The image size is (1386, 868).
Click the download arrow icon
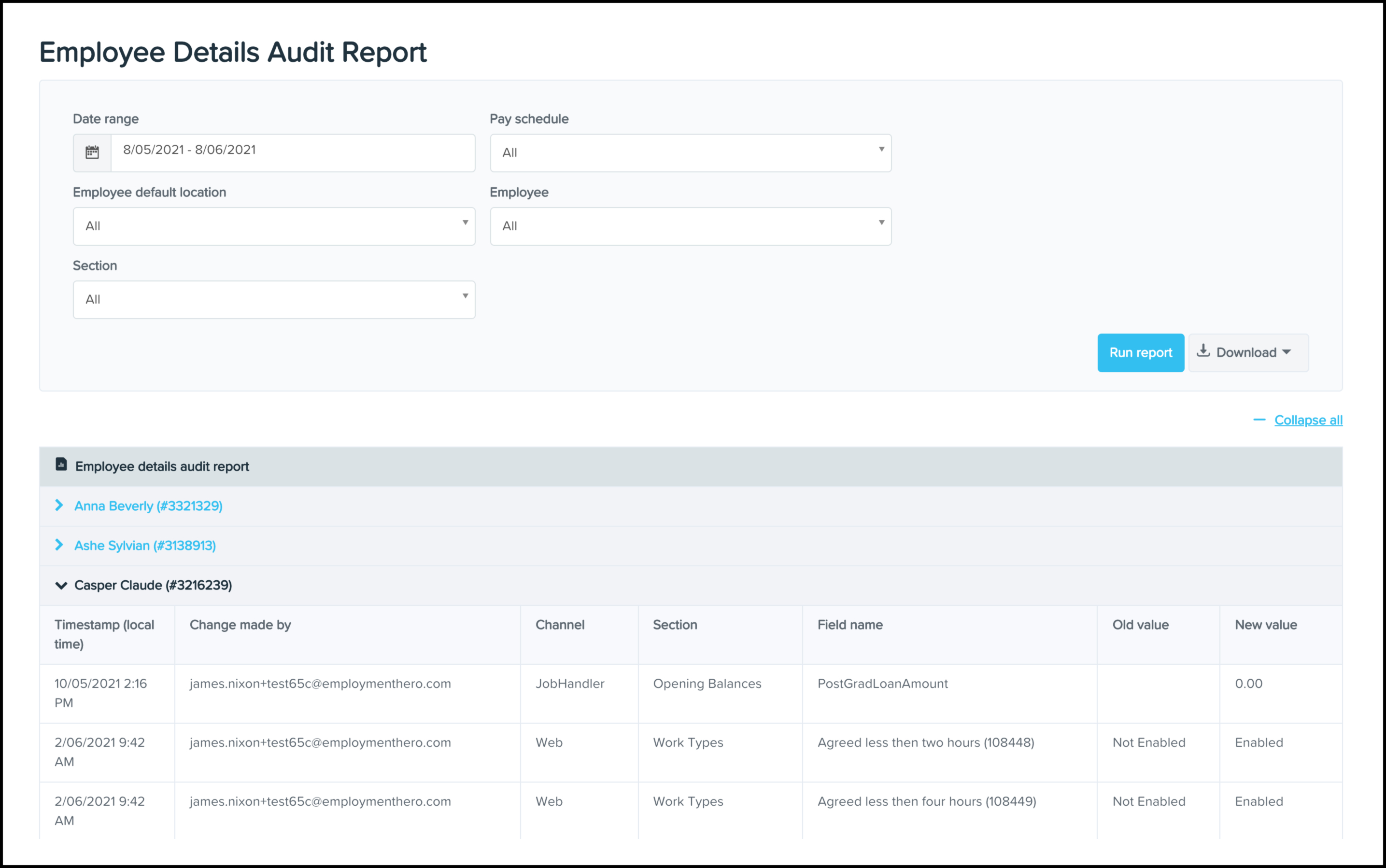point(1203,351)
